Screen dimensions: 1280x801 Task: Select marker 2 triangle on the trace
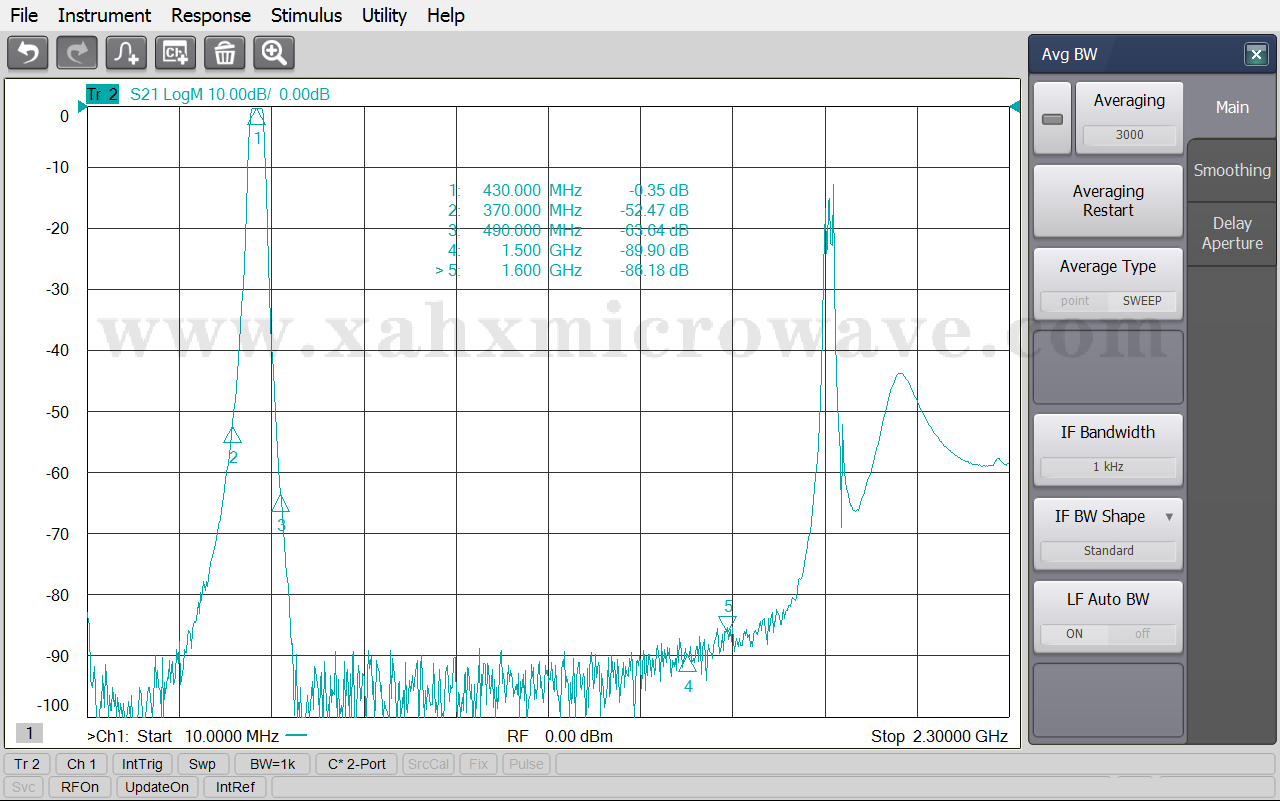(x=233, y=435)
